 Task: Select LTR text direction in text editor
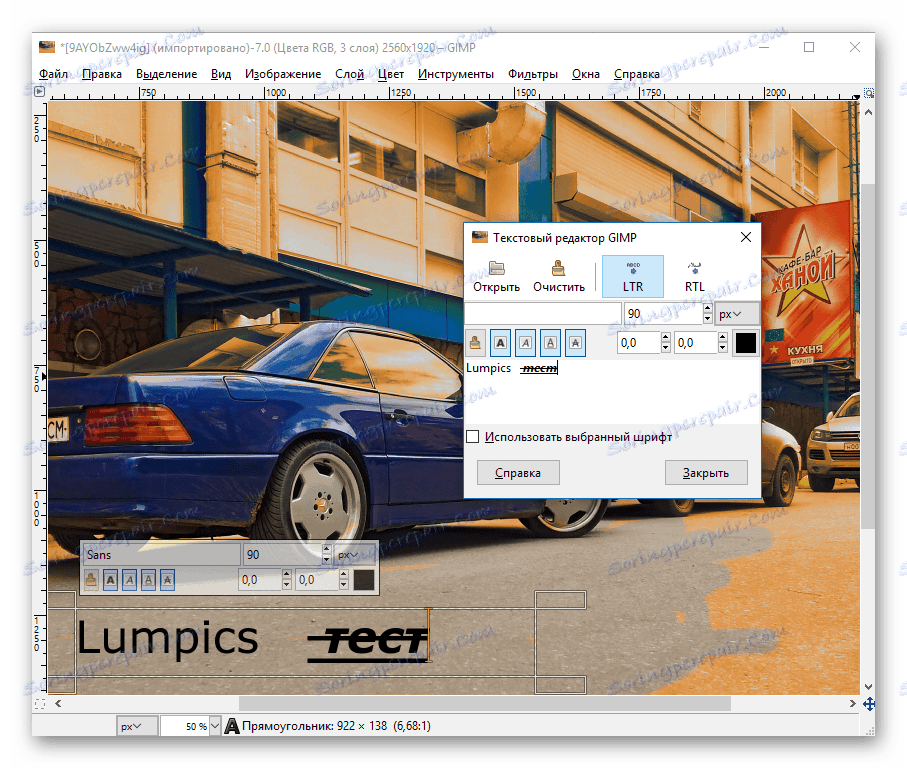(633, 276)
